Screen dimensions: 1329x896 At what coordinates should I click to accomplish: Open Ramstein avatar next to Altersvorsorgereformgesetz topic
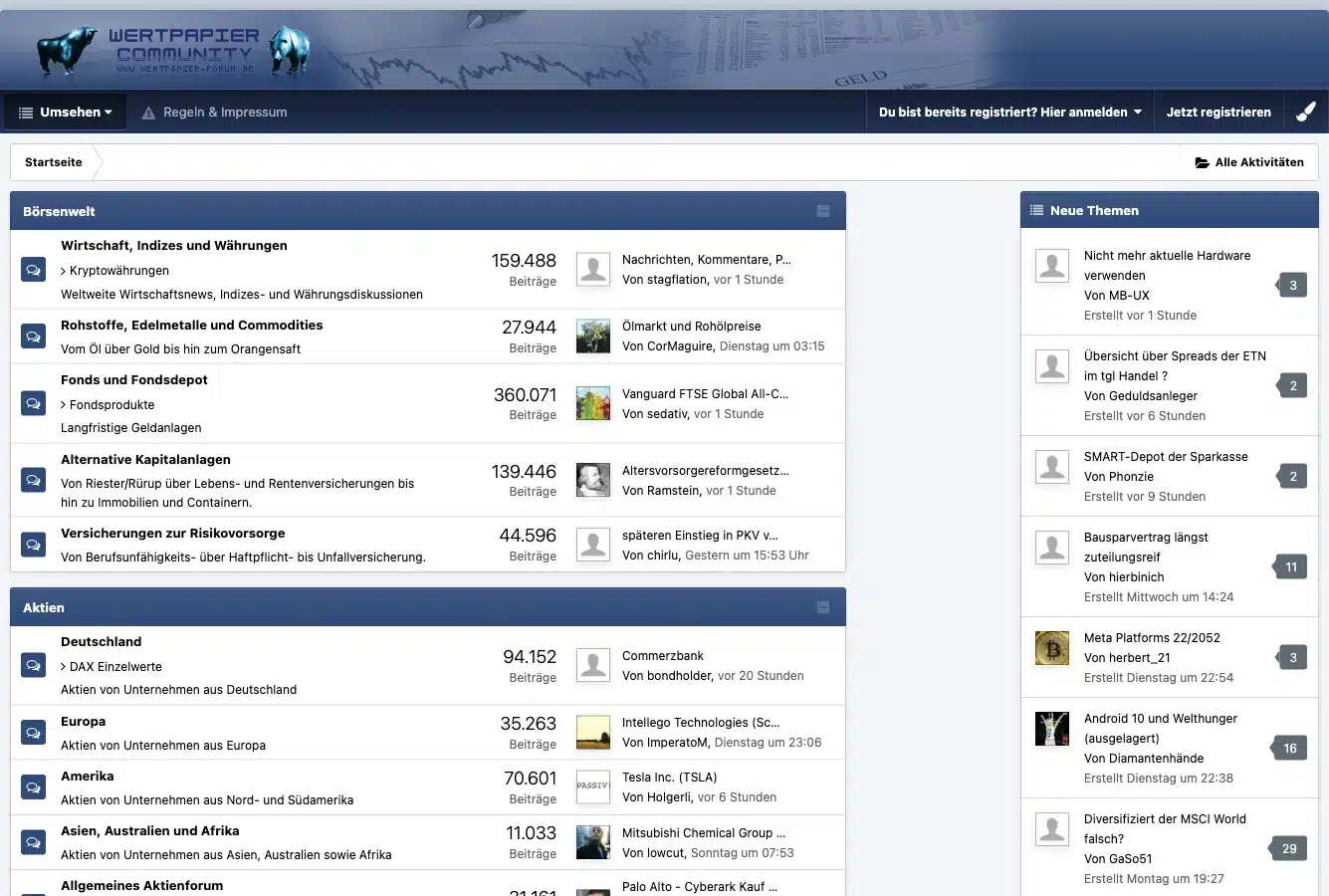pyautogui.click(x=593, y=480)
